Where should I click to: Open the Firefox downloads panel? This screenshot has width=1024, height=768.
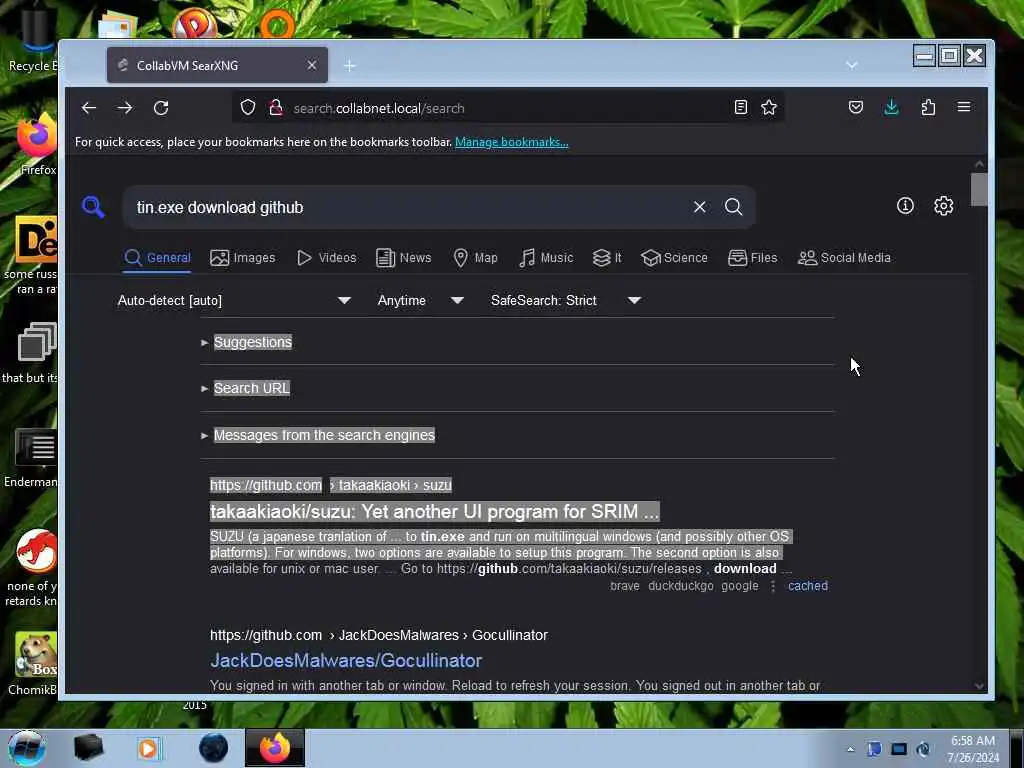point(891,108)
